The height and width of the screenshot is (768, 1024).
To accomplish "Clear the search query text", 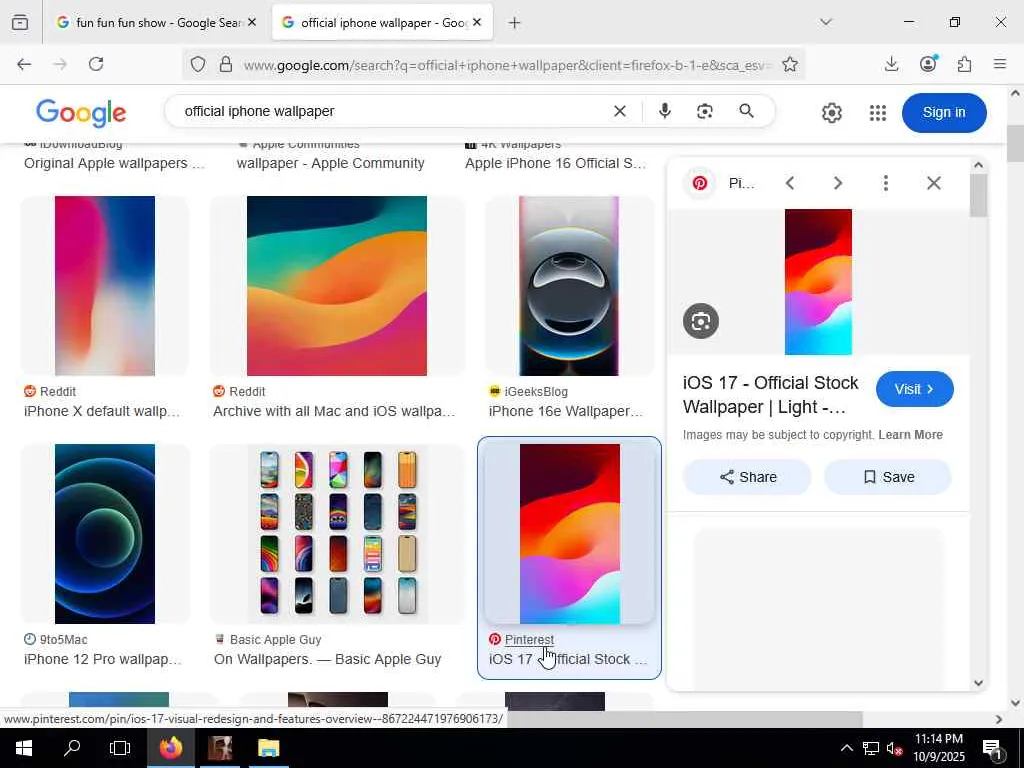I will pos(620,112).
